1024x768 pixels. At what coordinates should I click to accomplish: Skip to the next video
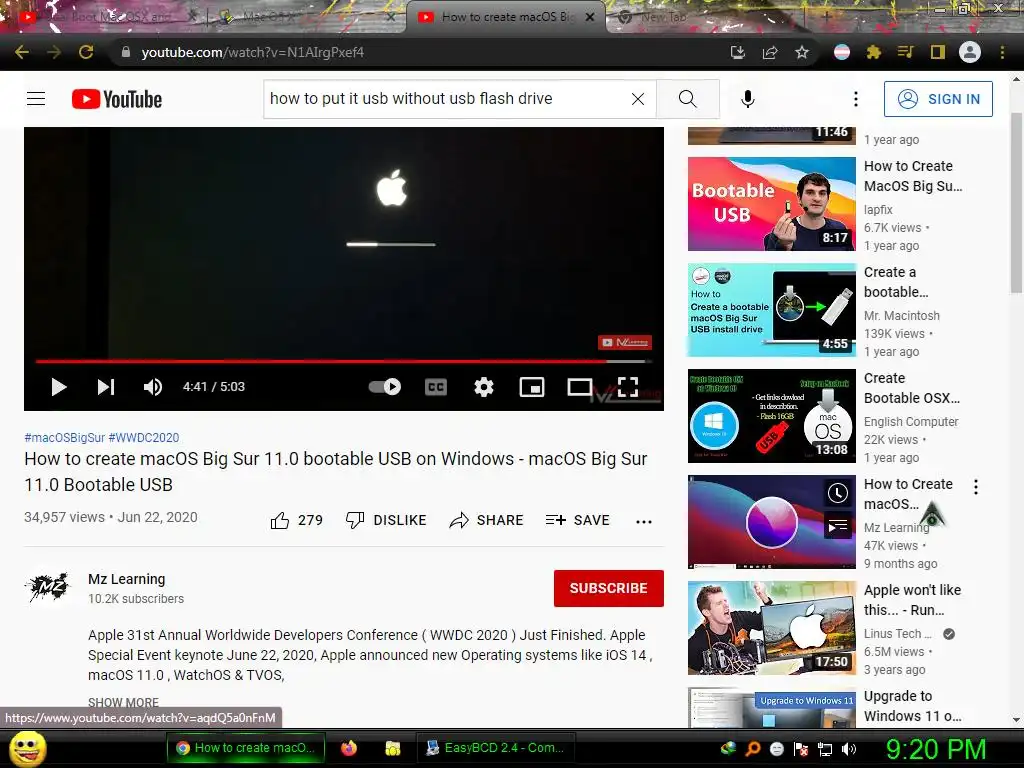tap(106, 387)
